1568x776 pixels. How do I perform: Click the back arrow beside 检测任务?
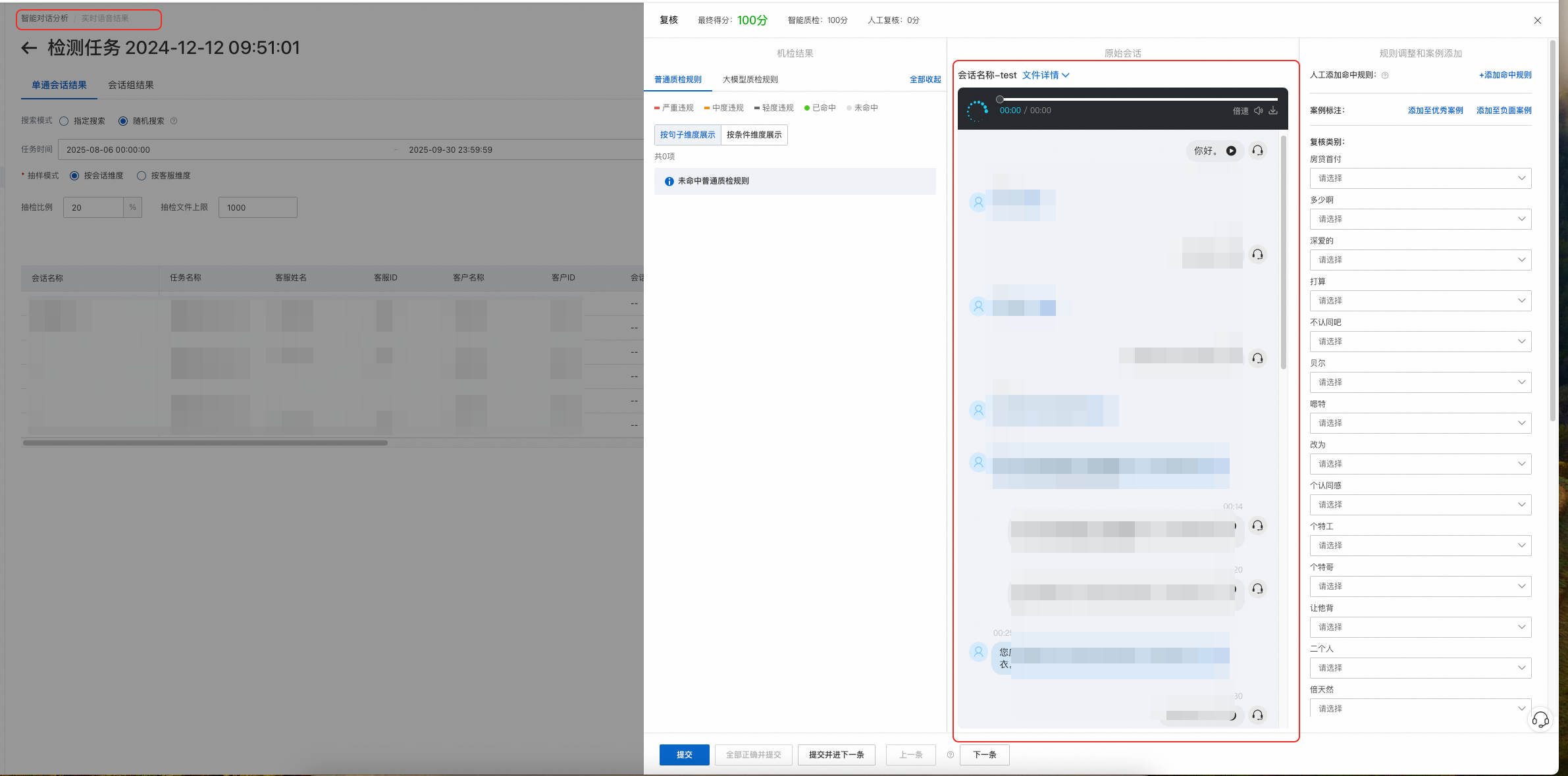[x=29, y=48]
